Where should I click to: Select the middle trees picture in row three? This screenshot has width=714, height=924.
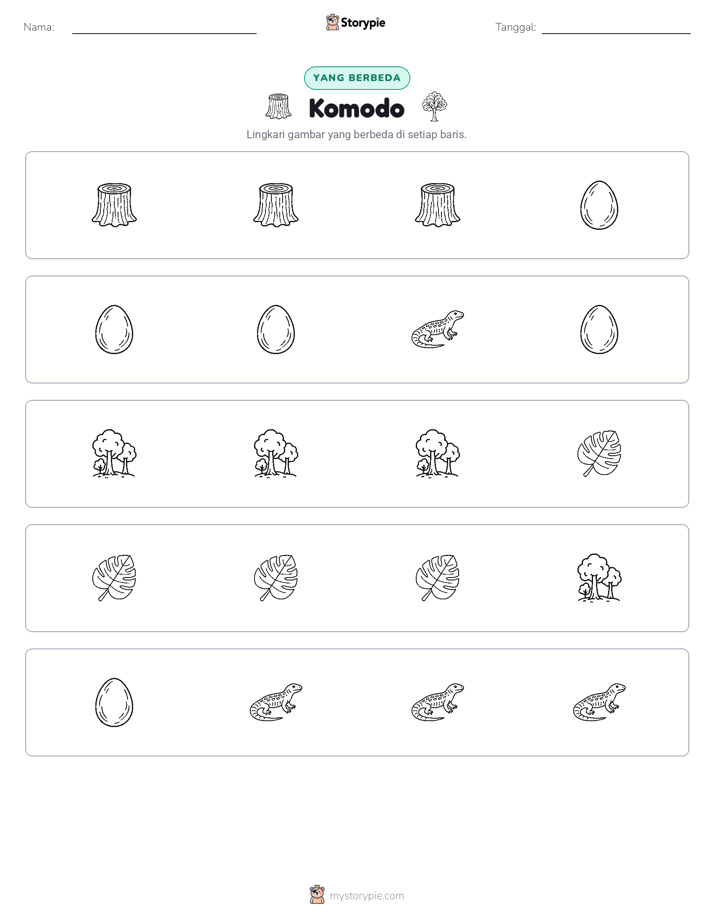pos(276,453)
